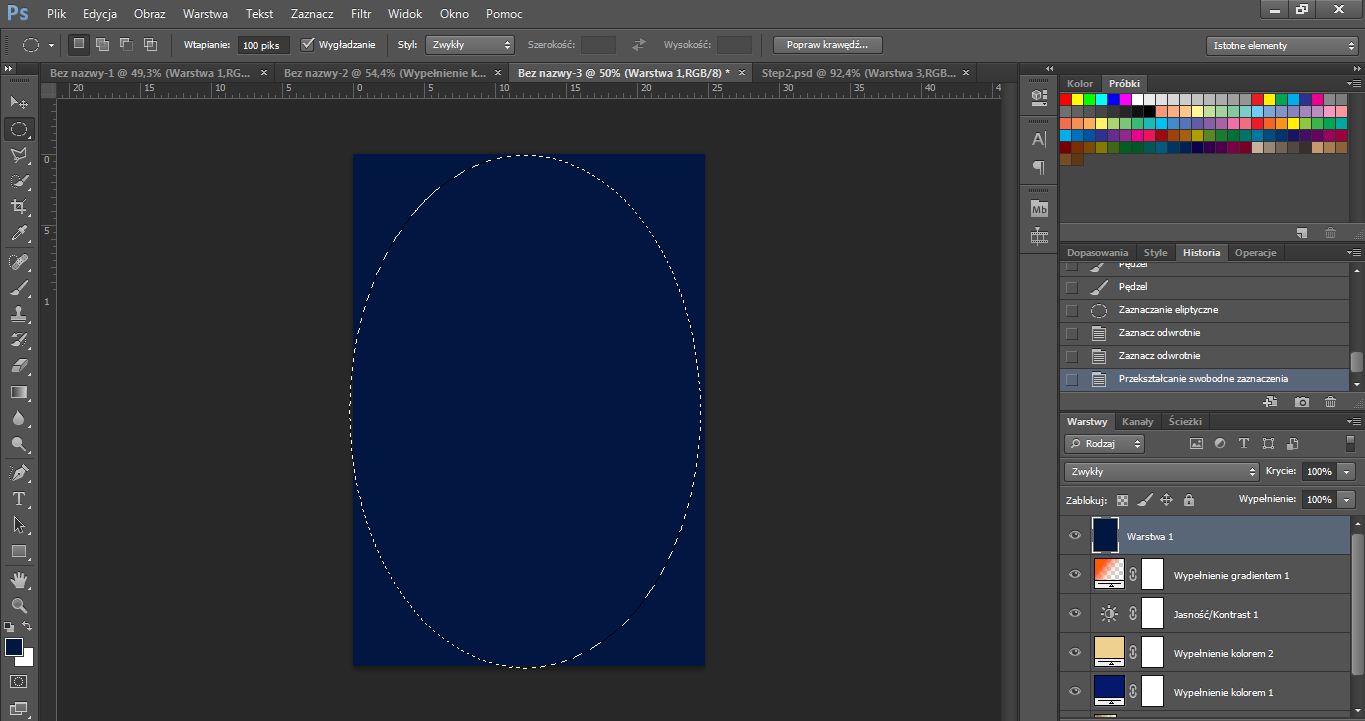Pick the yellow swatch in Próbki
1365x721 pixels.
1078,99
